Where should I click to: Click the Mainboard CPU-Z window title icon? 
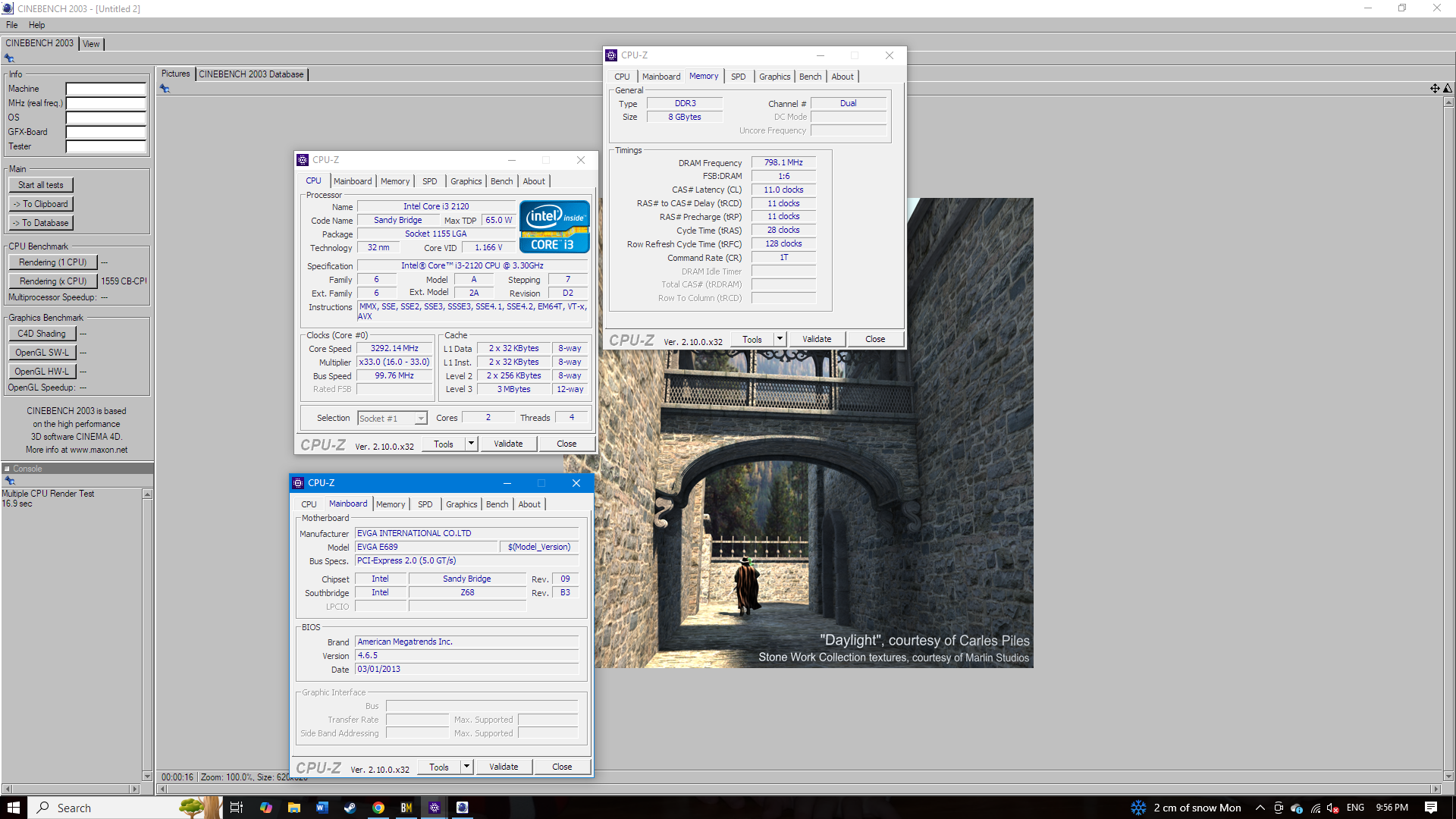click(298, 483)
